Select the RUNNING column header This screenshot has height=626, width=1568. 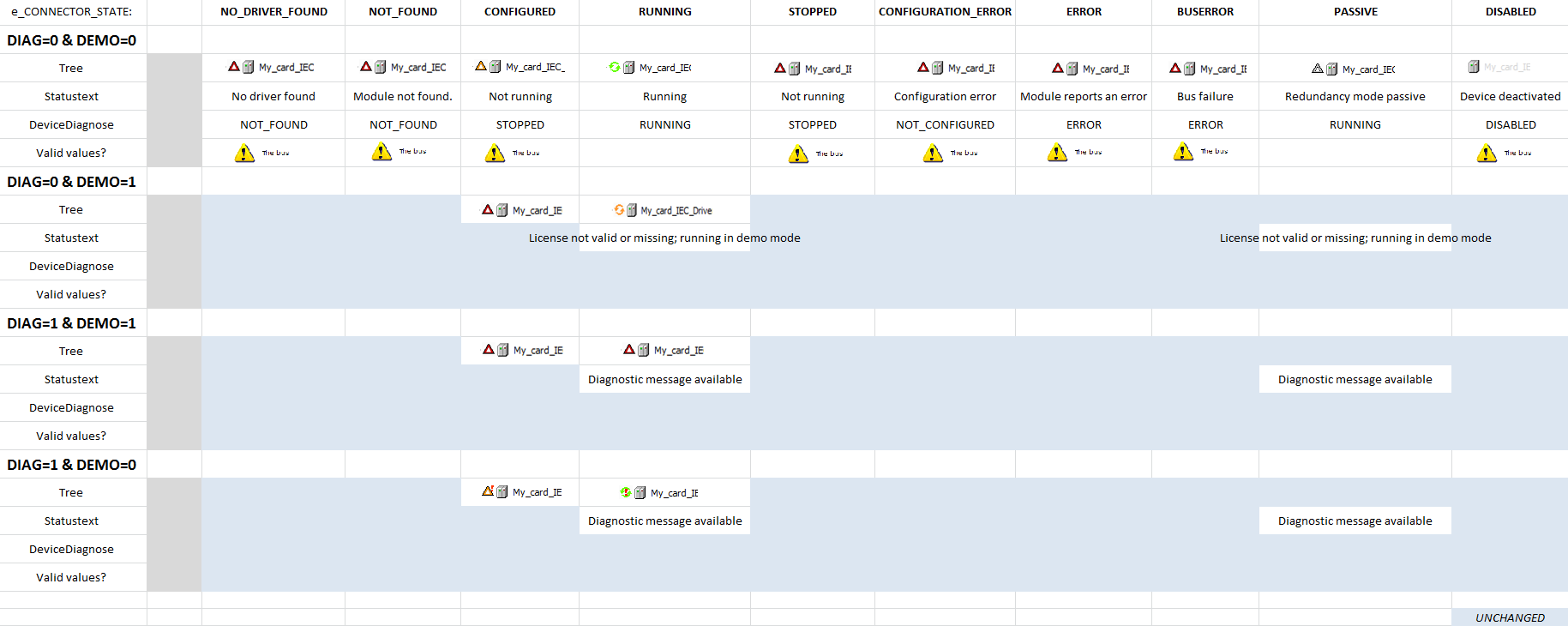tap(664, 12)
